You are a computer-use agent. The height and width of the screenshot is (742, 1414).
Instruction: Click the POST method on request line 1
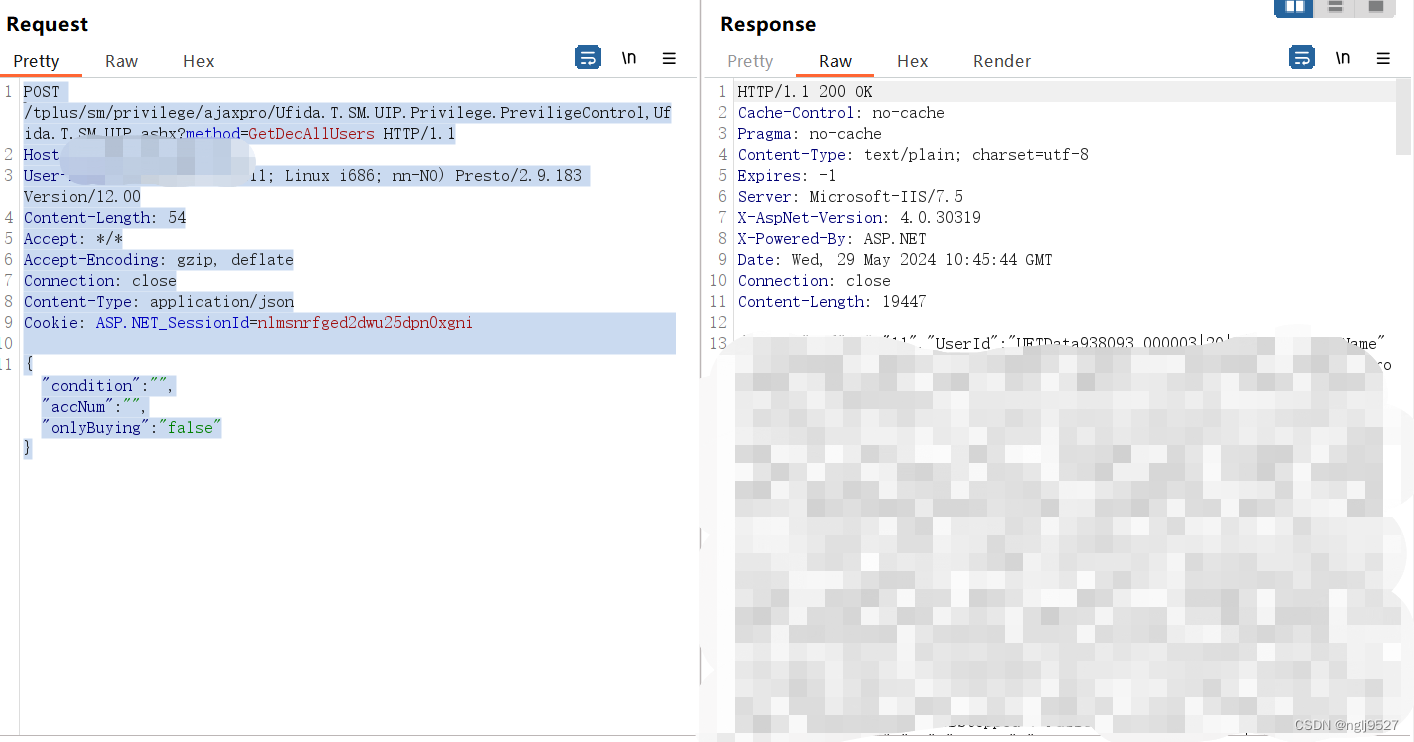[42, 92]
